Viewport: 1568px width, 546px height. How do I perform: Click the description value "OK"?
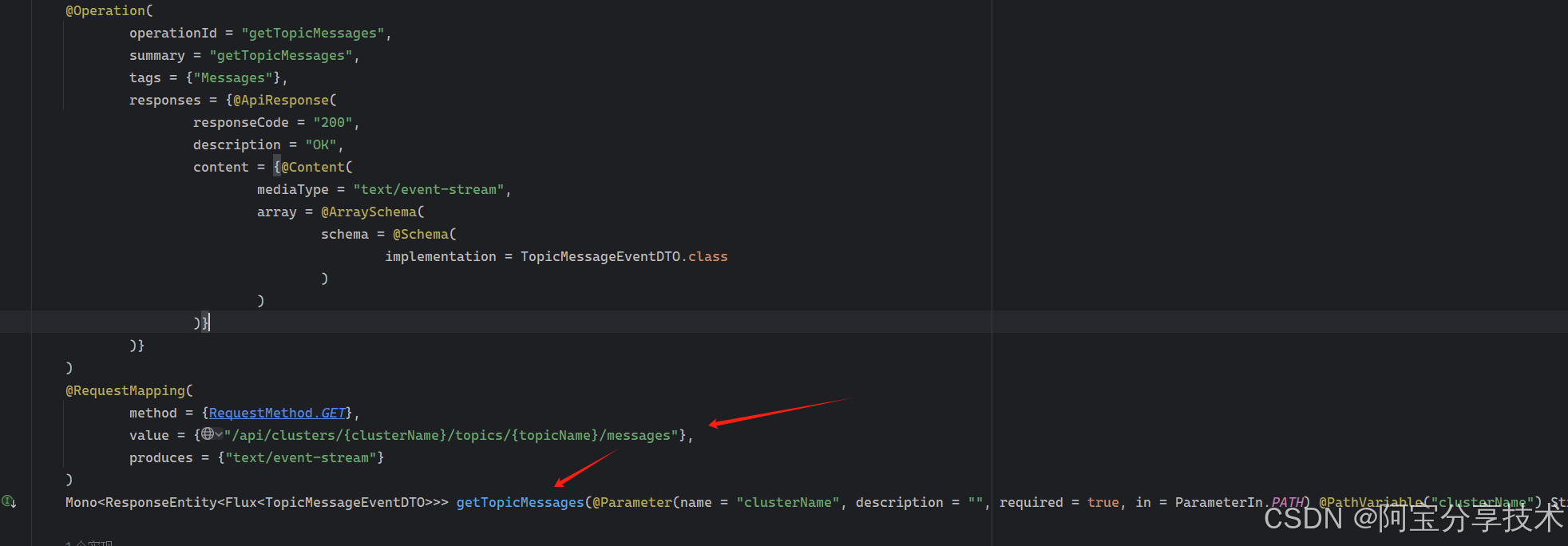click(321, 144)
